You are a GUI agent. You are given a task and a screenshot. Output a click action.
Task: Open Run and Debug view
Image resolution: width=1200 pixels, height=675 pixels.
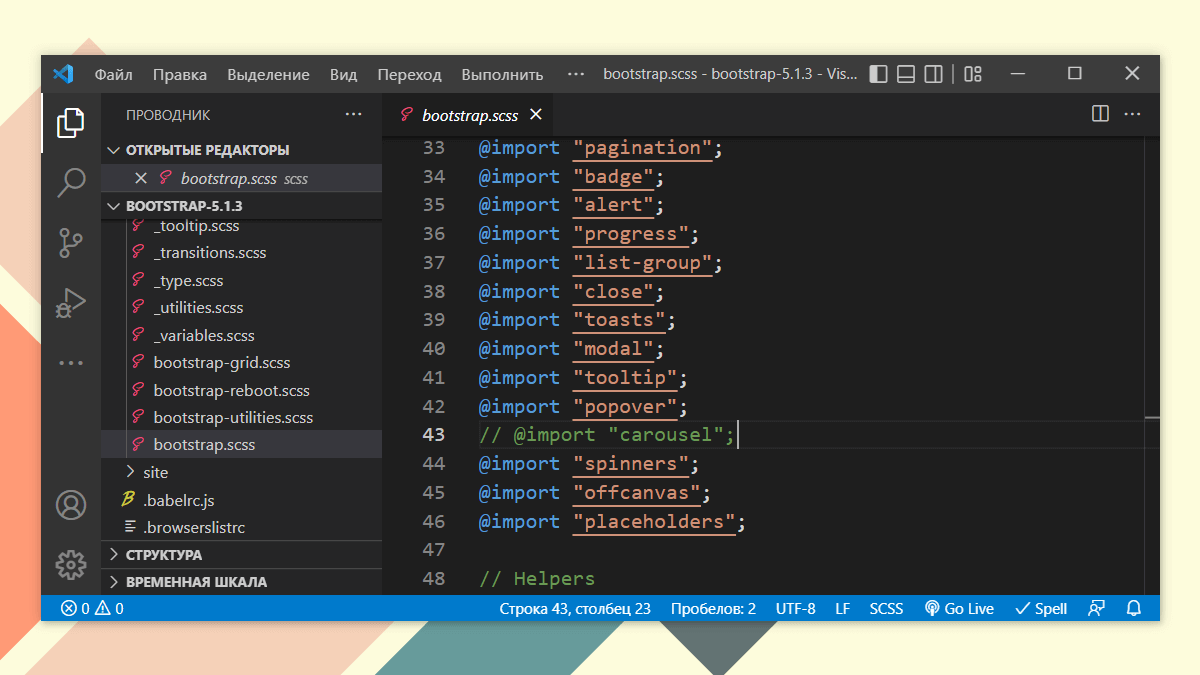(70, 301)
